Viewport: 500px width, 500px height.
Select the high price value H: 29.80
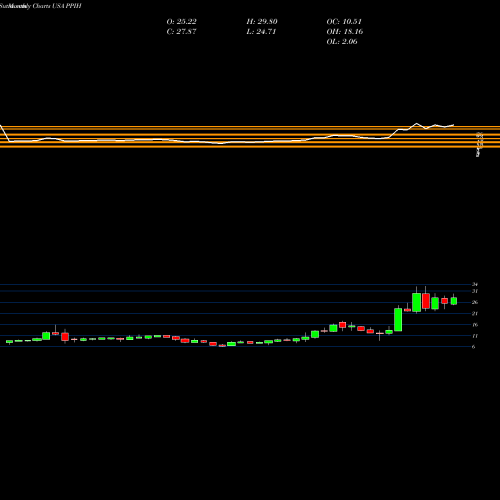click(262, 22)
